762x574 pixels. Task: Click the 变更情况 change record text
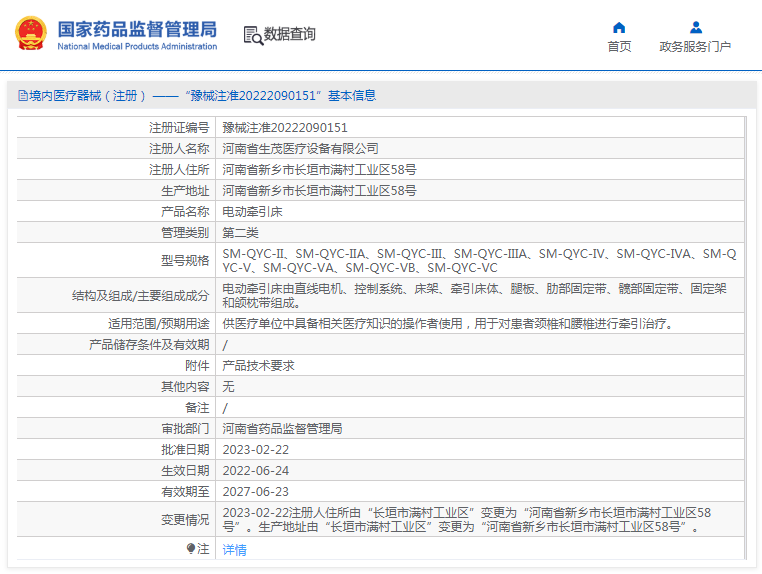(467, 520)
